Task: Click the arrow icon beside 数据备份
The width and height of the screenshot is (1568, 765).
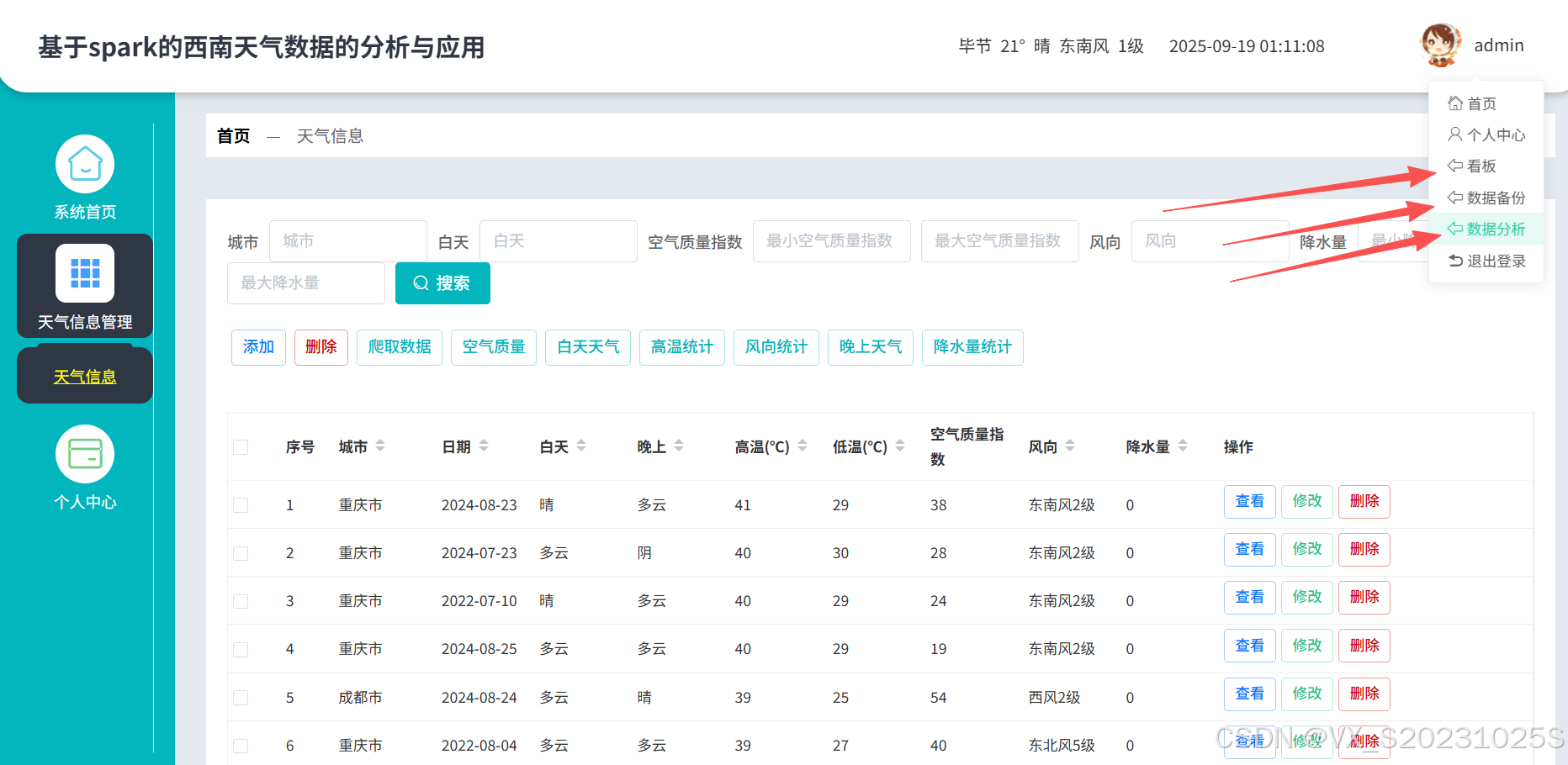Action: coord(1455,198)
